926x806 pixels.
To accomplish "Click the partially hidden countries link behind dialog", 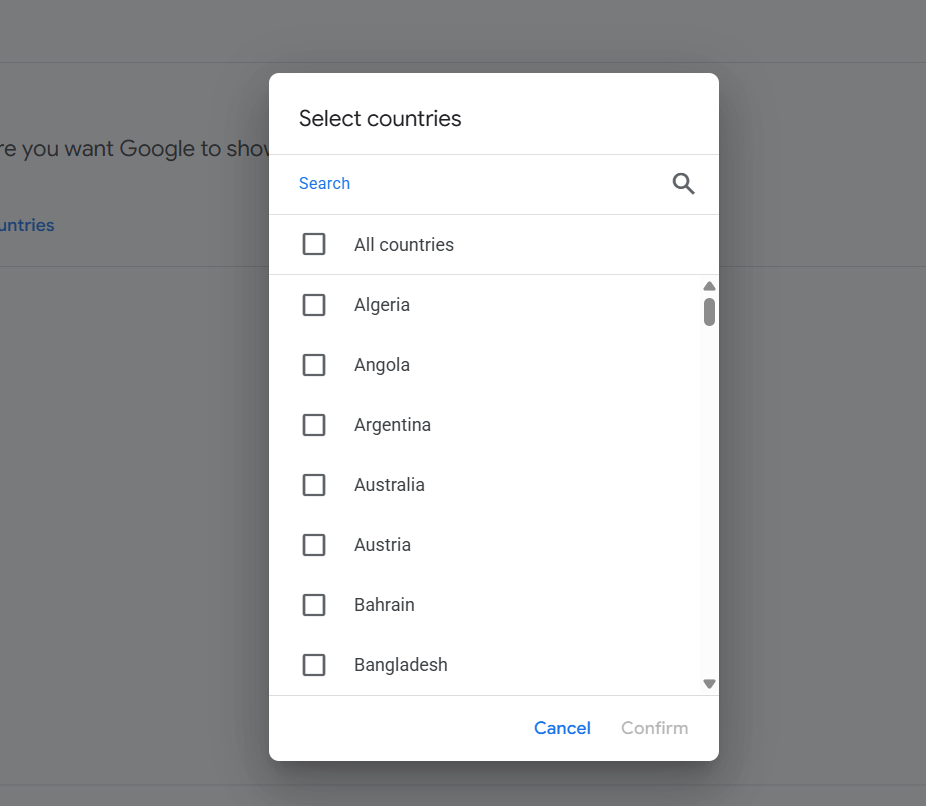I will tap(27, 225).
